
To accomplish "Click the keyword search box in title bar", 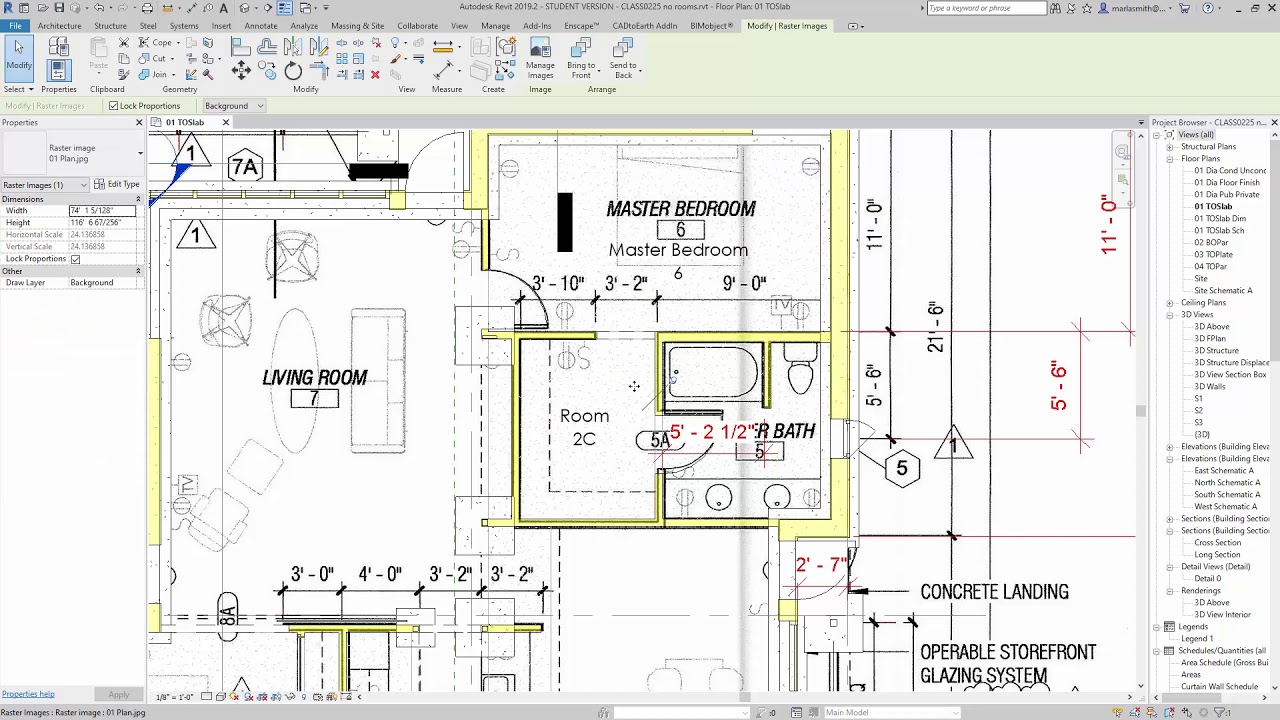I will point(986,8).
